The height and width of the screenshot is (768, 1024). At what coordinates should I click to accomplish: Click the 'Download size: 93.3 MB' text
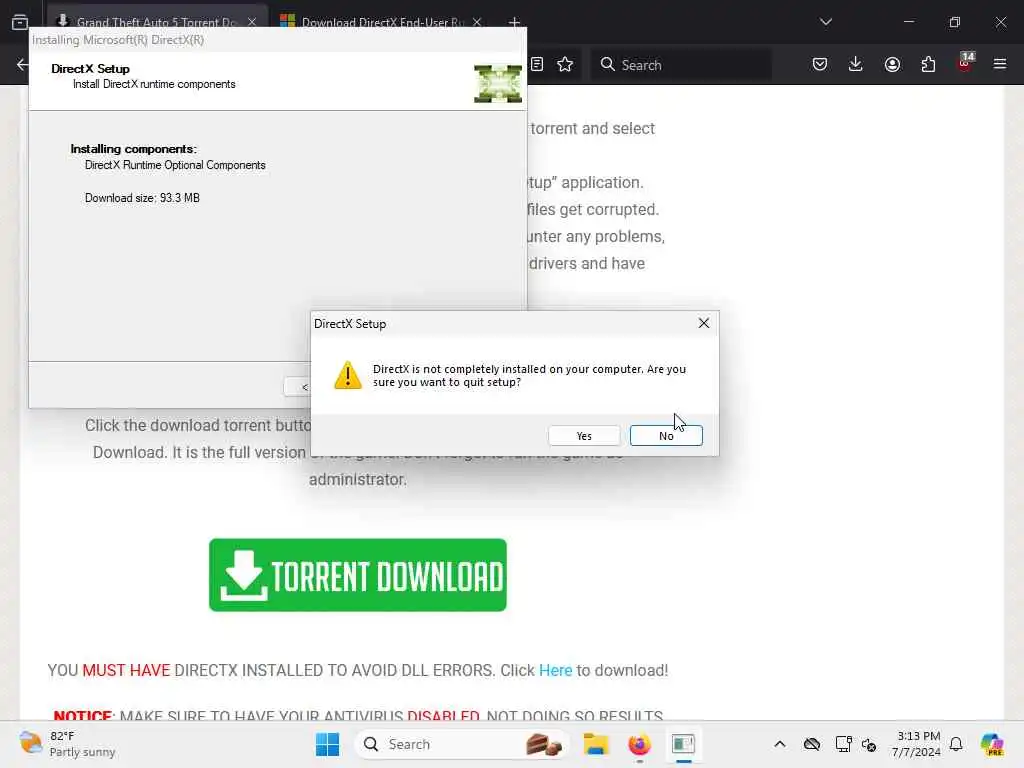[142, 198]
